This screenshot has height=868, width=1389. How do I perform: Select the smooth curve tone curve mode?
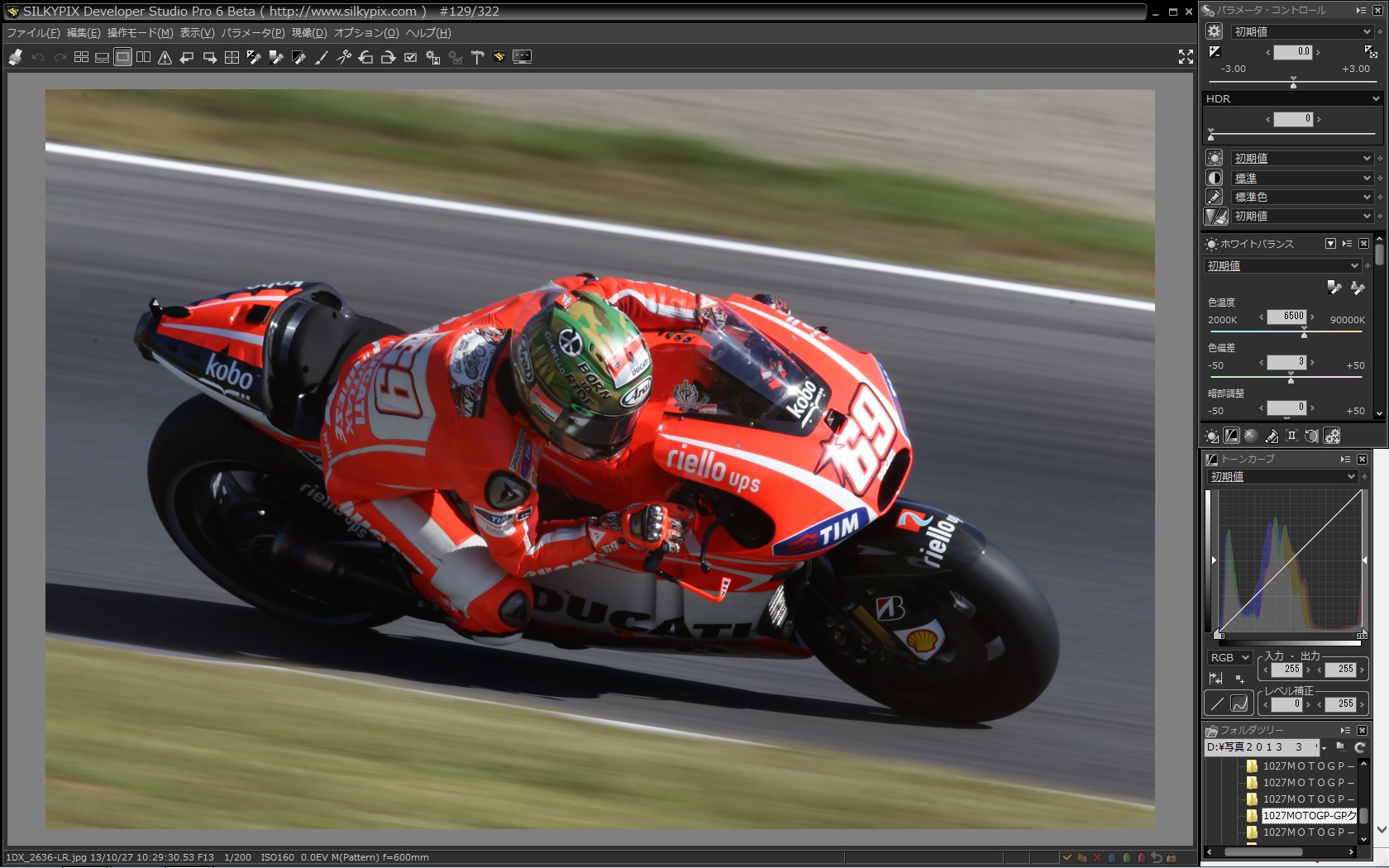pyautogui.click(x=1239, y=703)
